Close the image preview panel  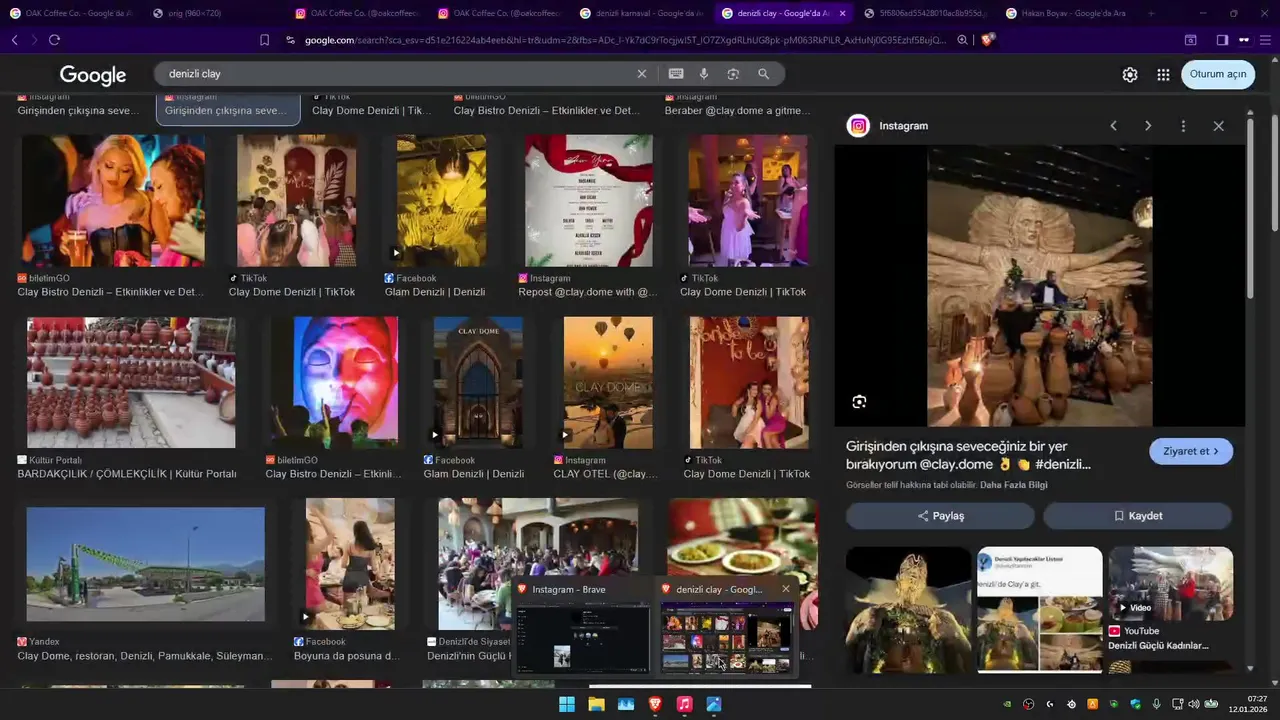tap(1218, 126)
